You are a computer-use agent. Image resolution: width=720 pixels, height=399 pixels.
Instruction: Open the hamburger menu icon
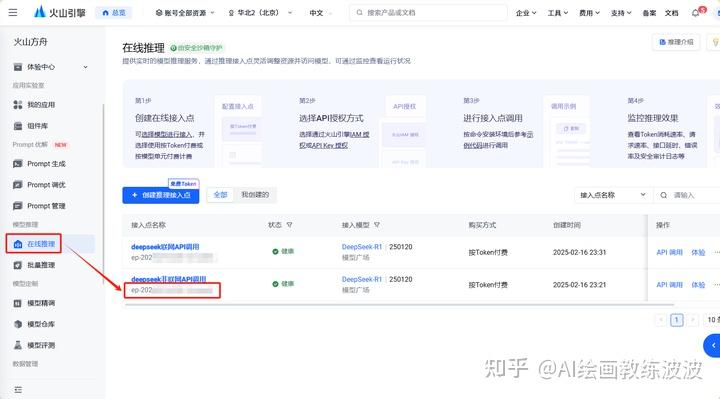click(13, 12)
